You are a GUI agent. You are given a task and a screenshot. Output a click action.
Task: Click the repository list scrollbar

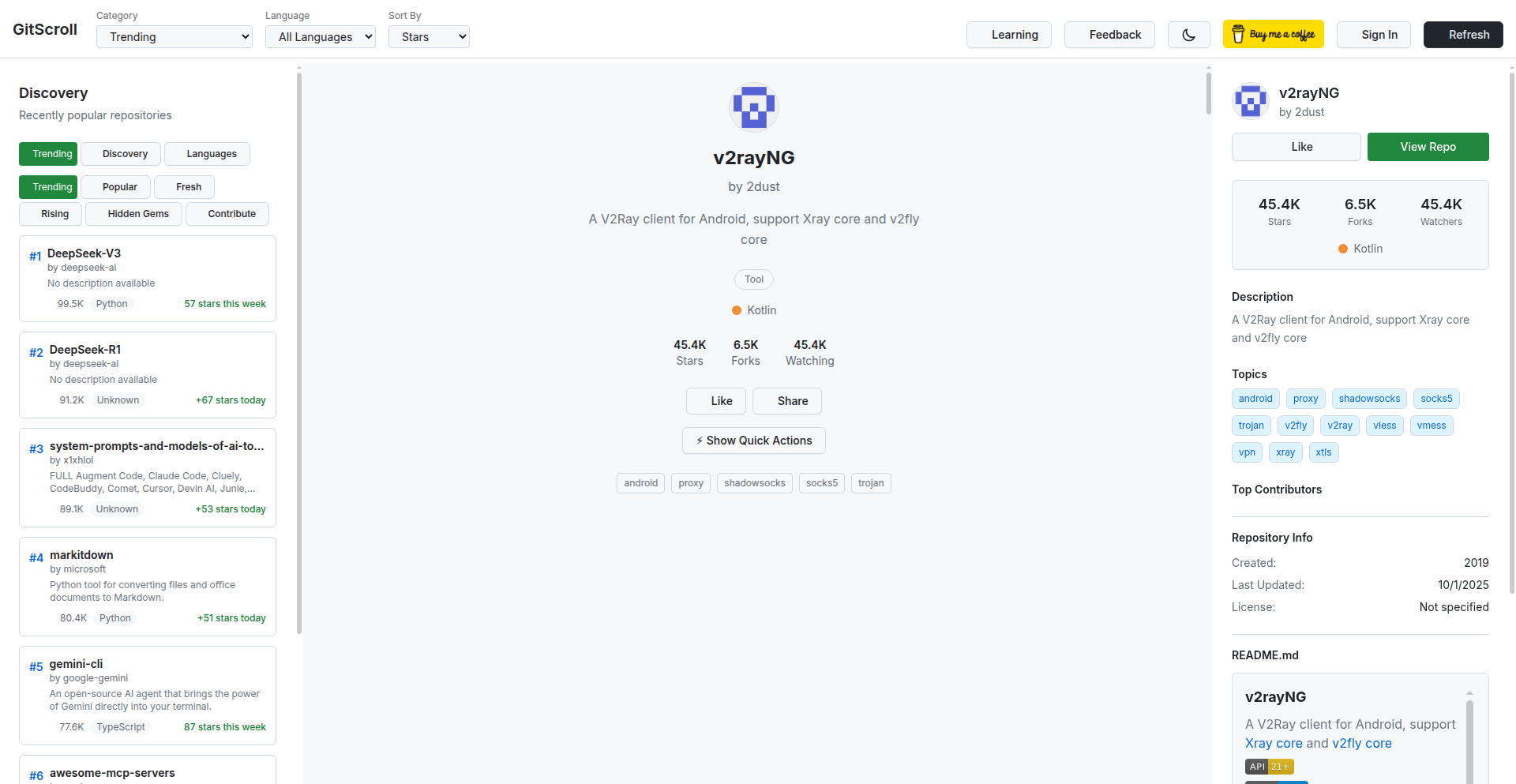click(x=299, y=355)
